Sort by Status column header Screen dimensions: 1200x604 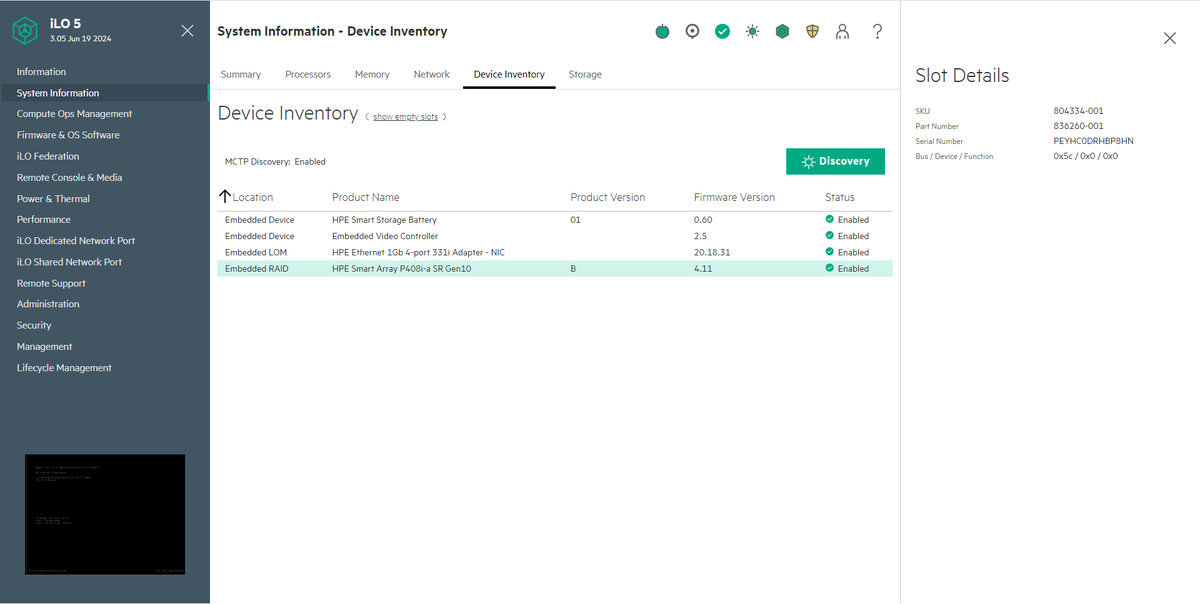click(x=840, y=197)
